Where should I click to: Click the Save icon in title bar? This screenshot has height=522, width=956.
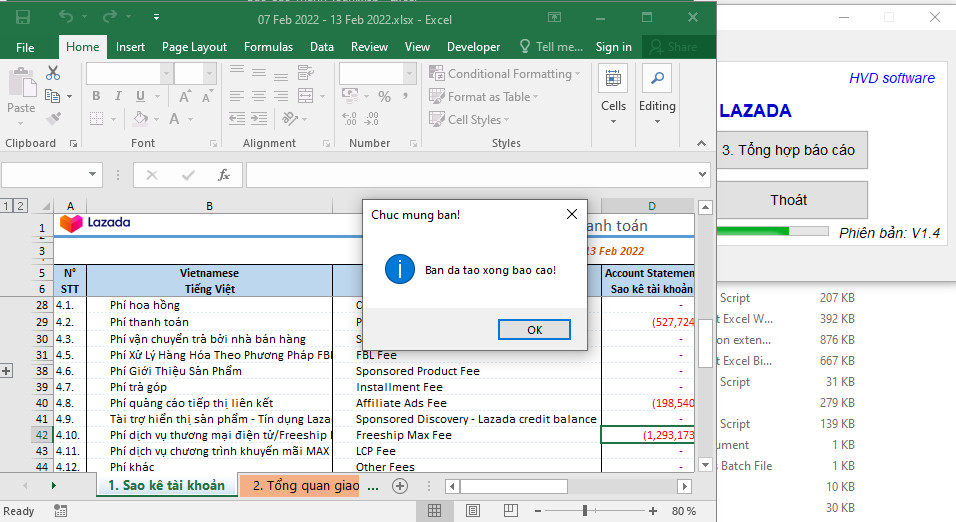(23, 17)
